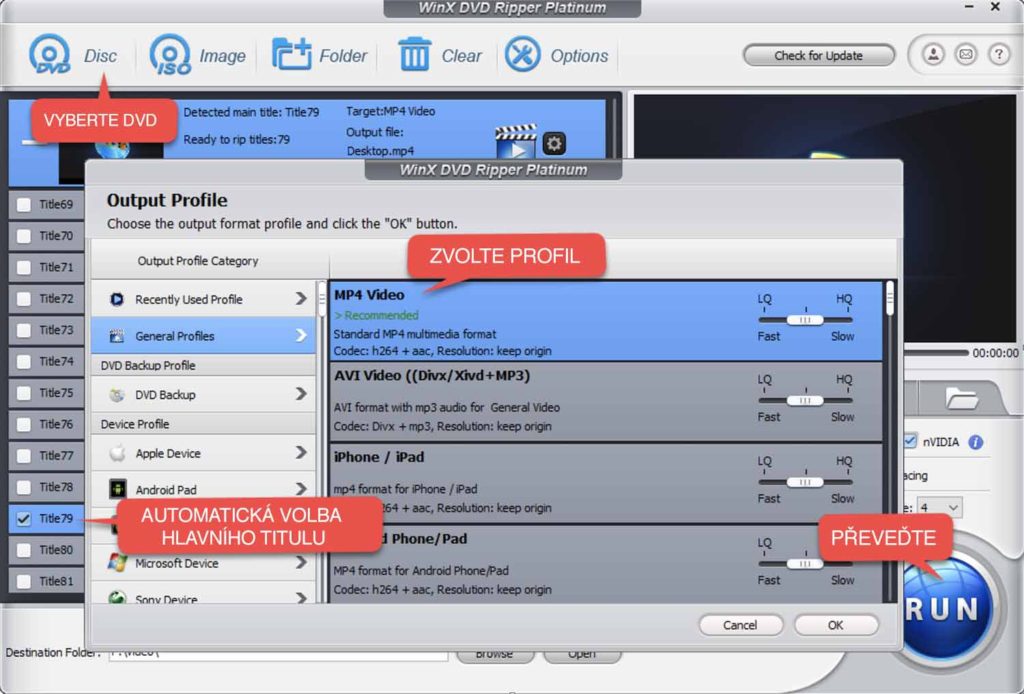Check the Title75 checkbox

tap(24, 393)
